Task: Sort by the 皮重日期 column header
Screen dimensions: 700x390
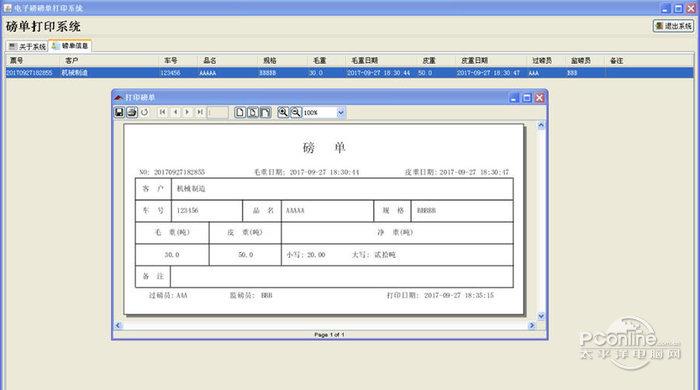Action: tap(491, 60)
